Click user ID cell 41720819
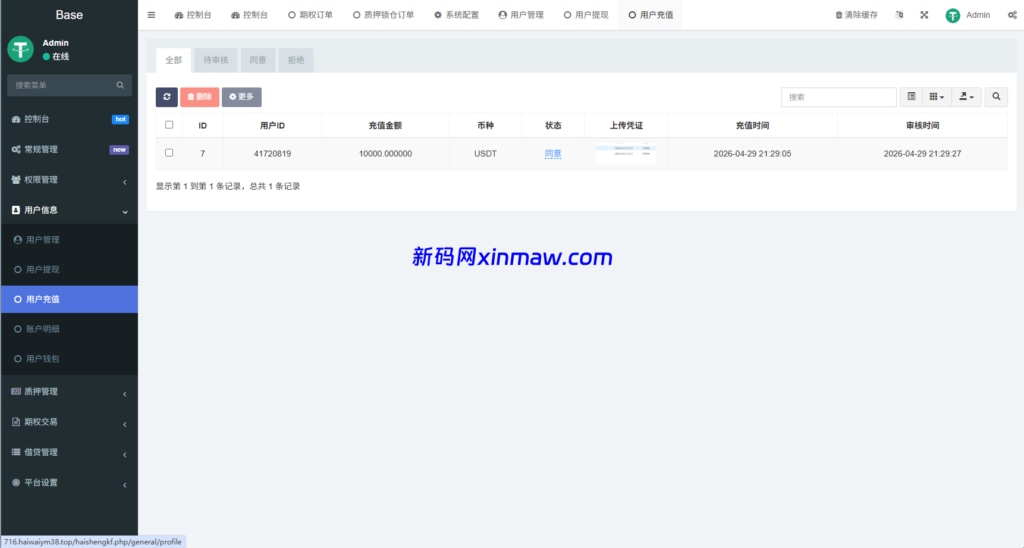This screenshot has height=548, width=1024. (272, 153)
